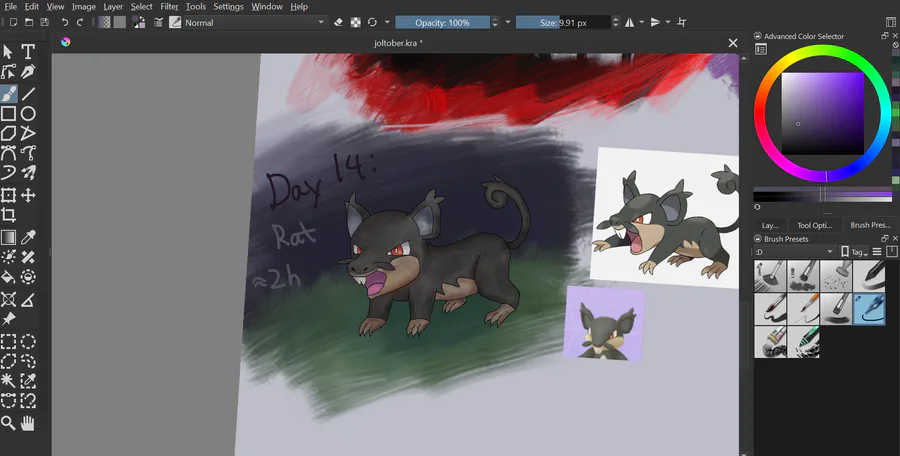
Task: Select the Text tool
Action: click(x=28, y=52)
